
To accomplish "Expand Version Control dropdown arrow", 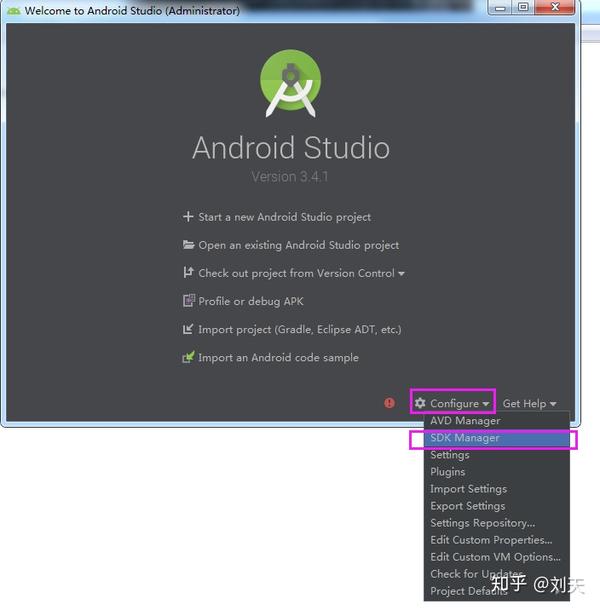I will point(401,274).
